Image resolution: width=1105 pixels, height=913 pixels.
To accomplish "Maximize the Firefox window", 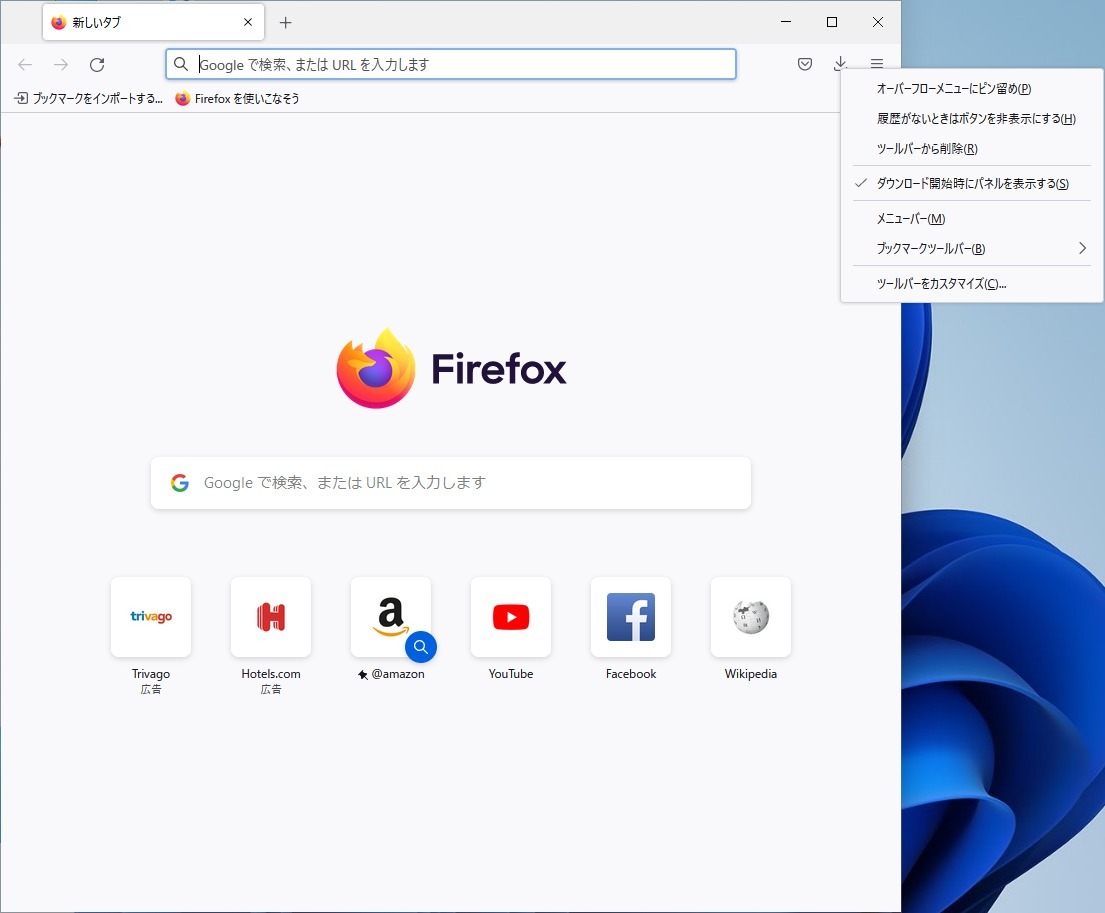I will coord(832,23).
